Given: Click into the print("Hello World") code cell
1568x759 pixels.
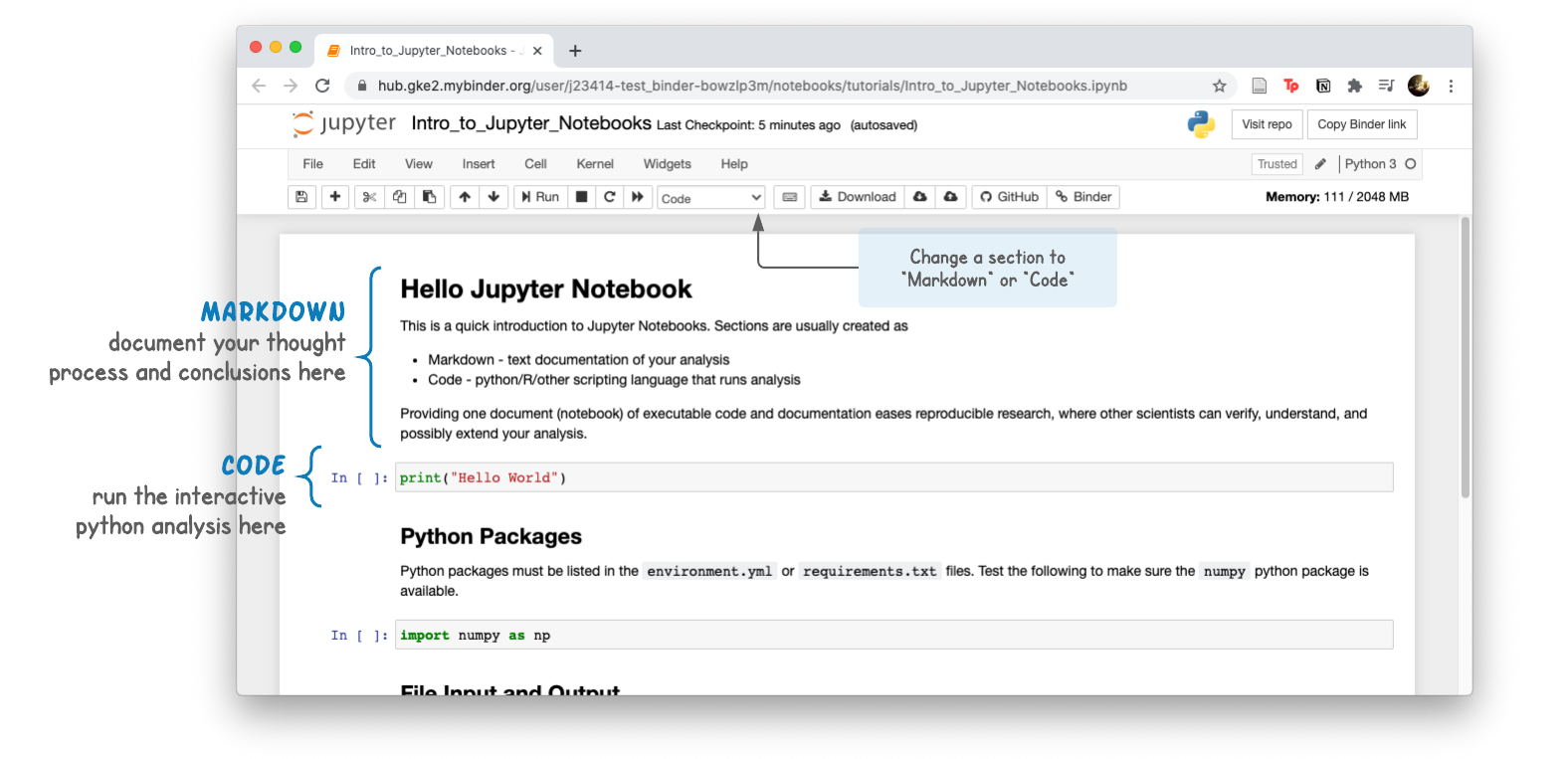Looking at the screenshot, I should [893, 477].
